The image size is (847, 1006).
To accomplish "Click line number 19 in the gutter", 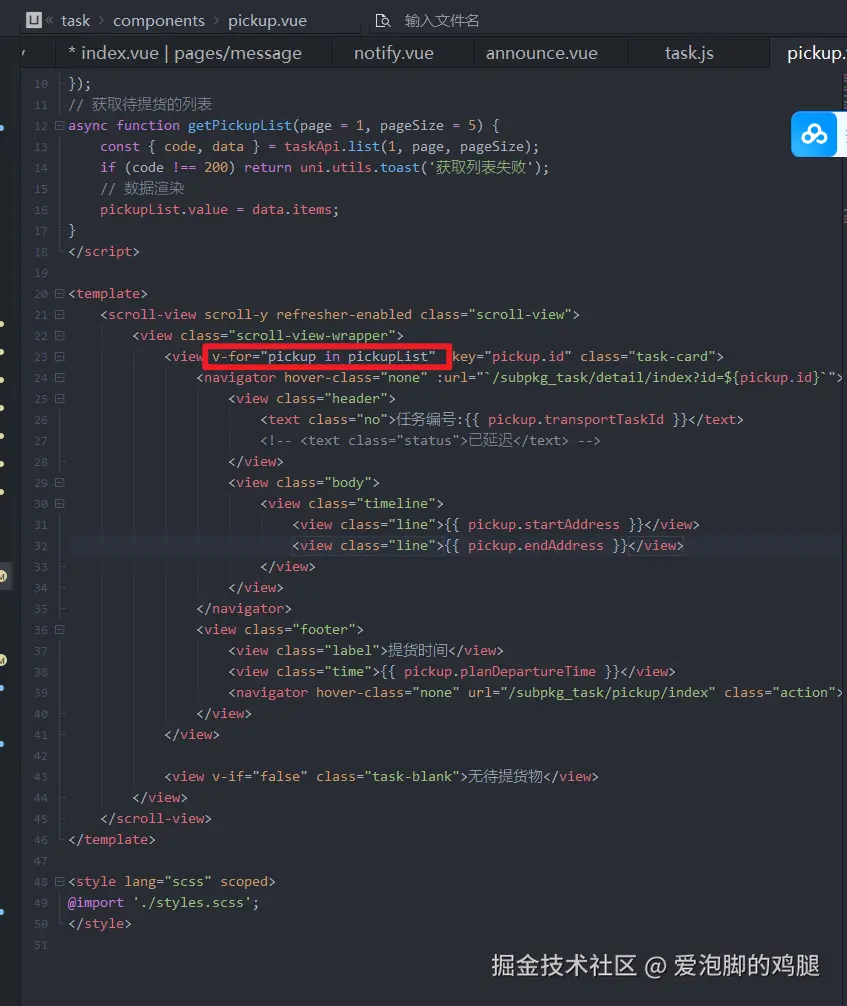I will (40, 273).
